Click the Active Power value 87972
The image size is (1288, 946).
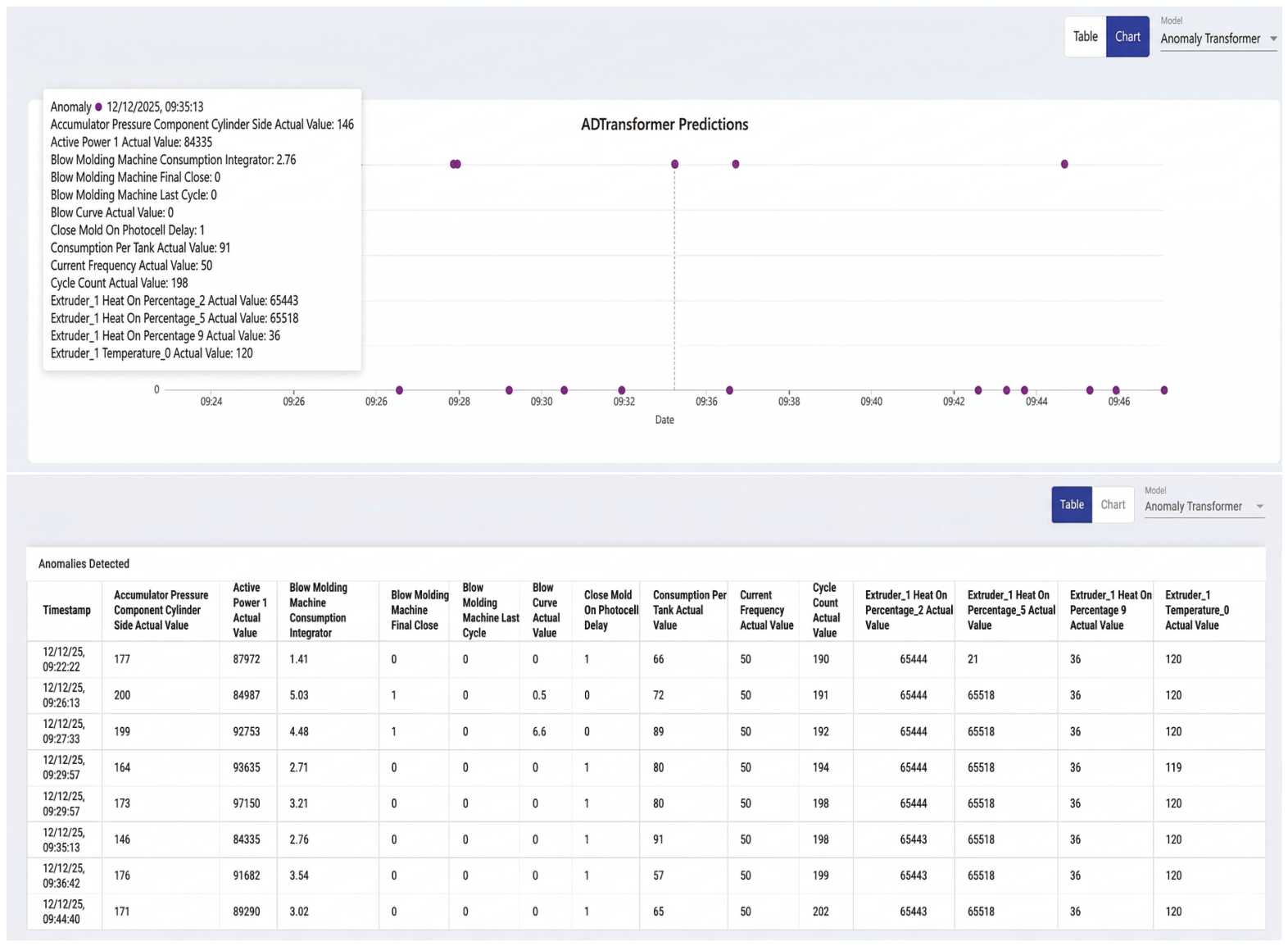(247, 659)
